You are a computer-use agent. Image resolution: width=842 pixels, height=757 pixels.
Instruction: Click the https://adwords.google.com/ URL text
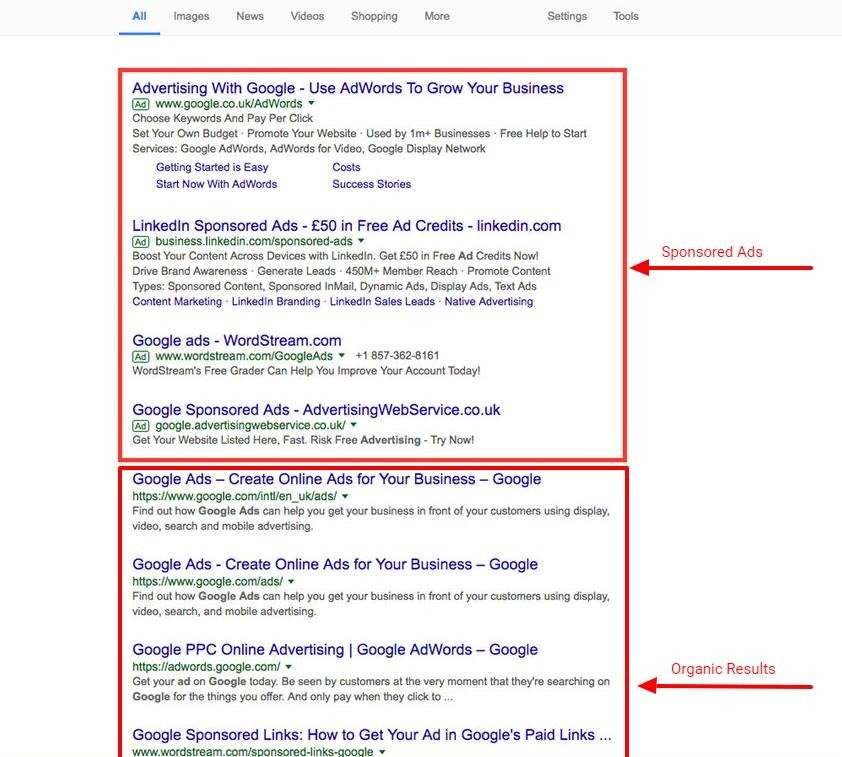pyautogui.click(x=206, y=667)
